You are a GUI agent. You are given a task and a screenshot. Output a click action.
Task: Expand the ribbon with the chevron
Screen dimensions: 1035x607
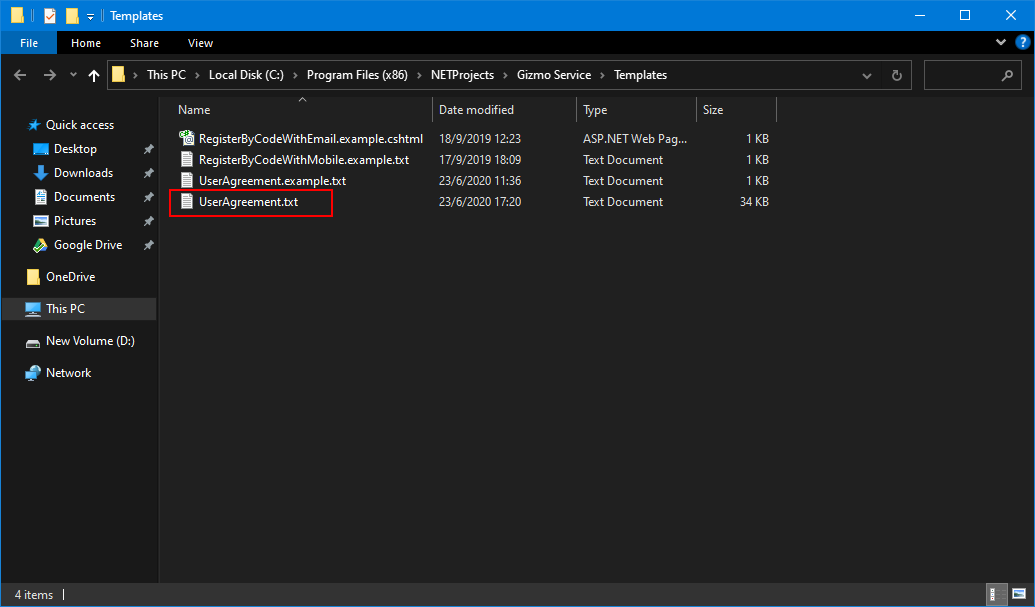[1001, 42]
